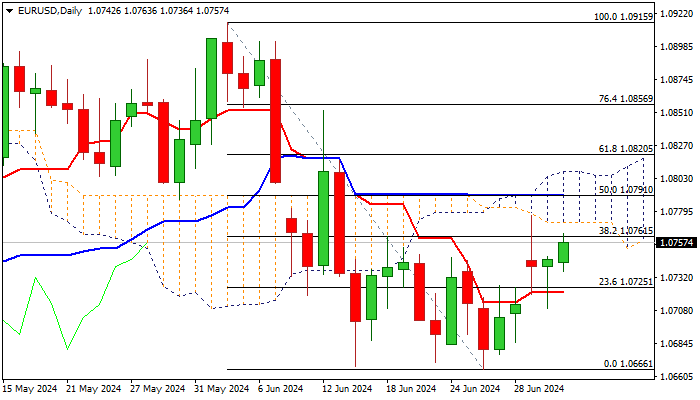Select the 0.0 1.06661 Fibonacci label

[x=628, y=364]
